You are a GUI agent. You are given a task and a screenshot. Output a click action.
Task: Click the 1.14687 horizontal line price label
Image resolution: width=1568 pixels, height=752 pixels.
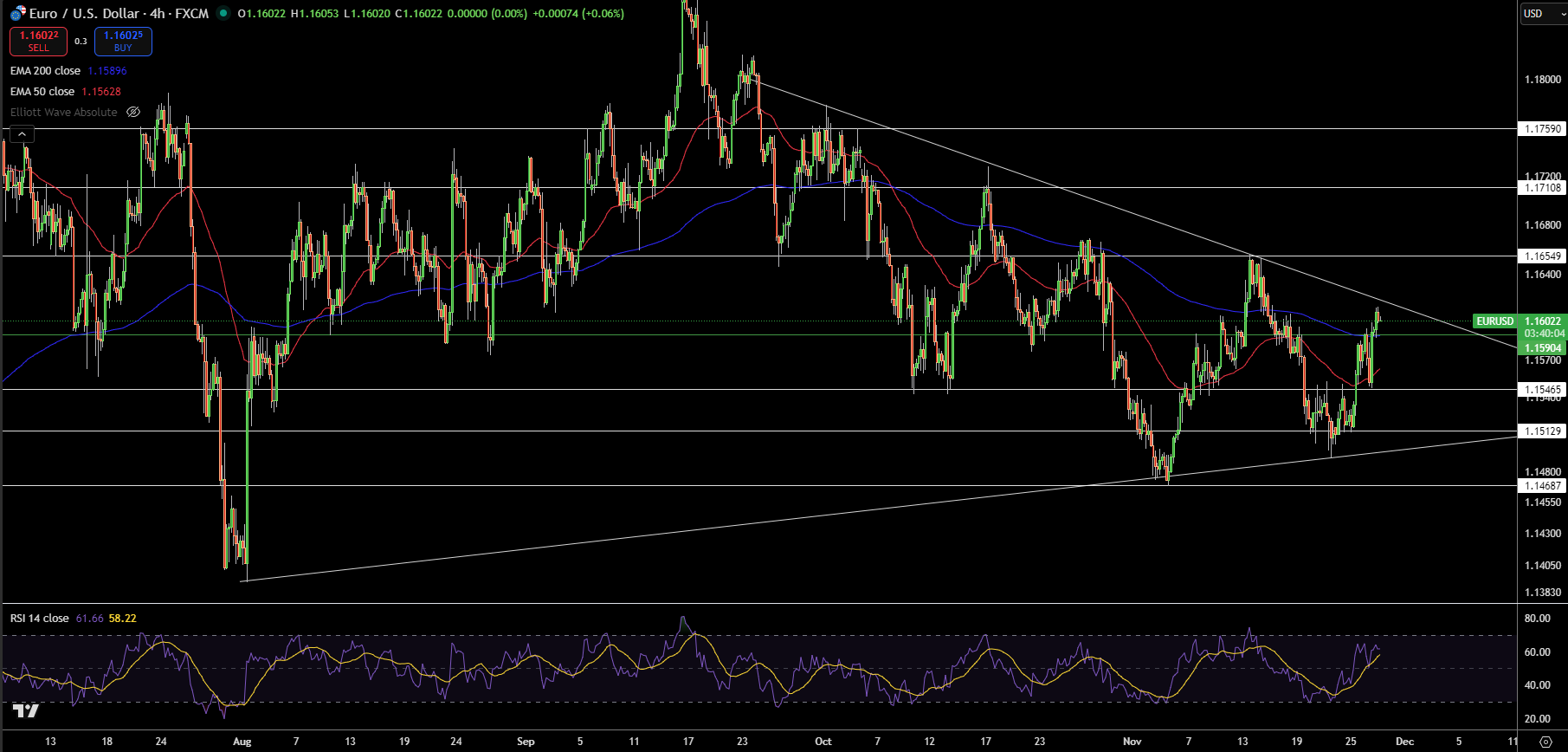(x=1543, y=485)
